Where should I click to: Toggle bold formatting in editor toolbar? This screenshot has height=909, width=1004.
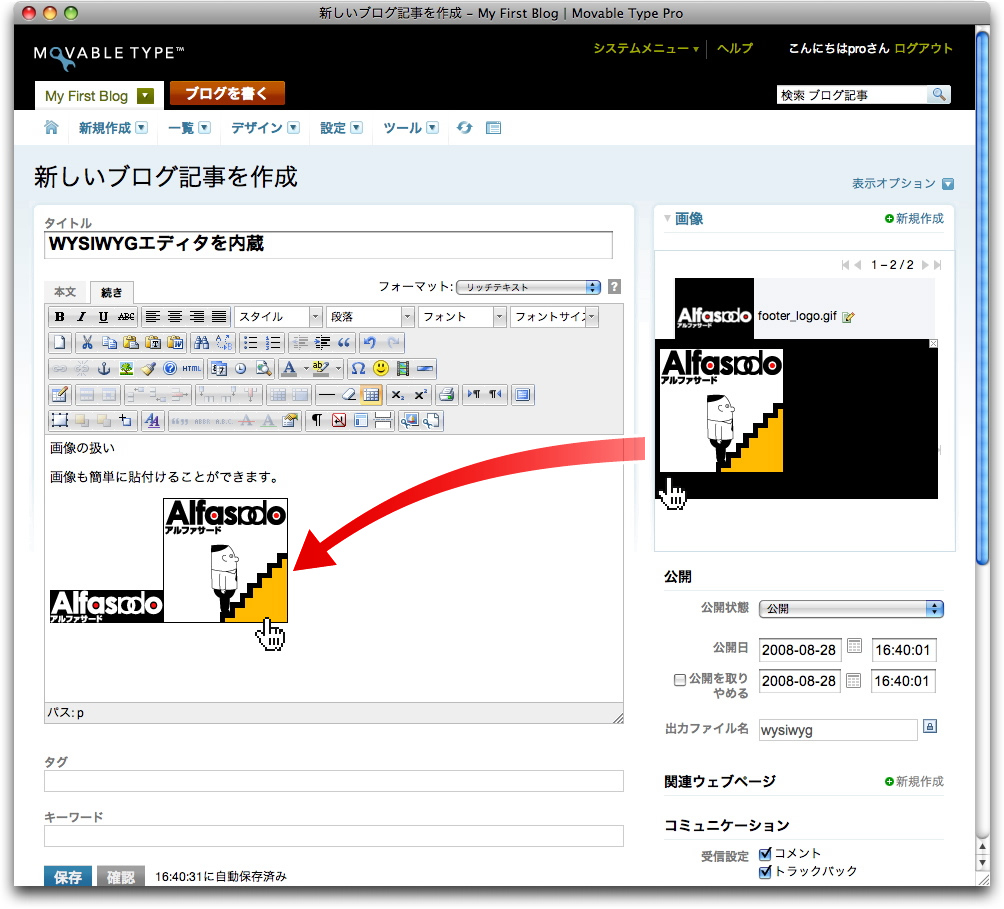coord(60,316)
